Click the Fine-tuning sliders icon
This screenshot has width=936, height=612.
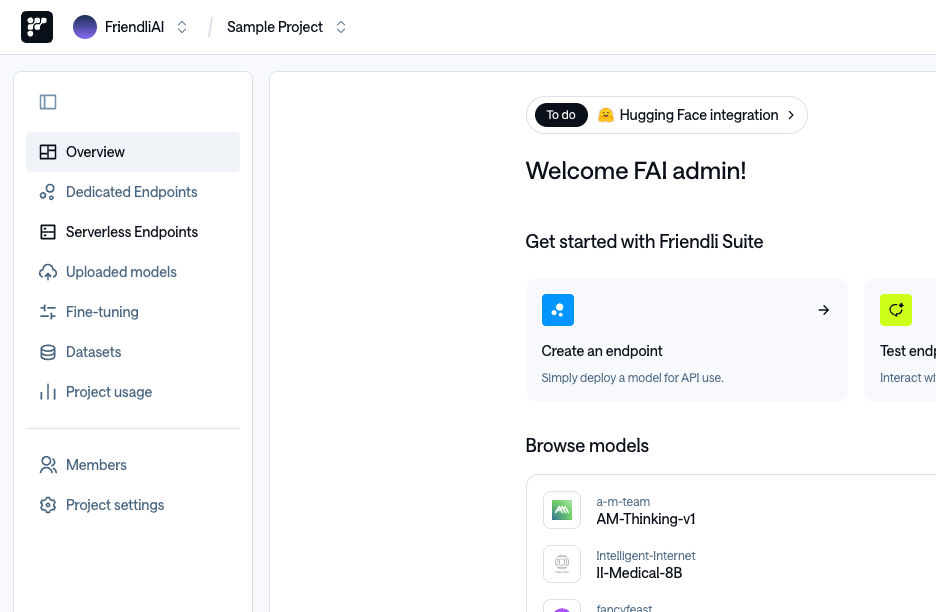[x=48, y=312]
